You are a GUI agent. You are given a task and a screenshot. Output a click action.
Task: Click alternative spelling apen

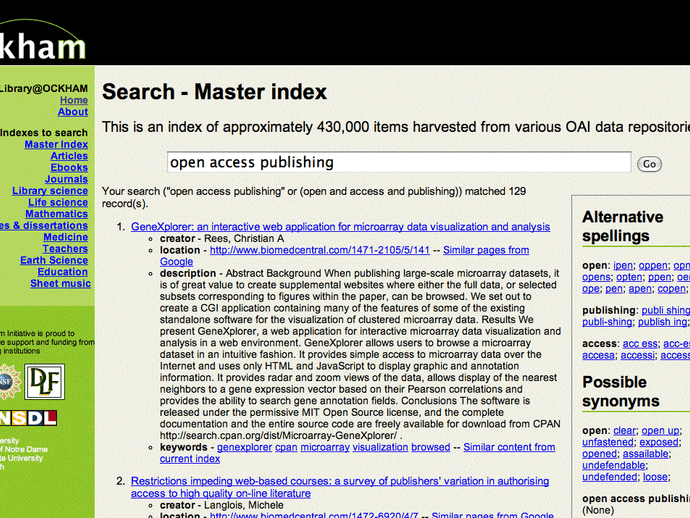(640, 289)
